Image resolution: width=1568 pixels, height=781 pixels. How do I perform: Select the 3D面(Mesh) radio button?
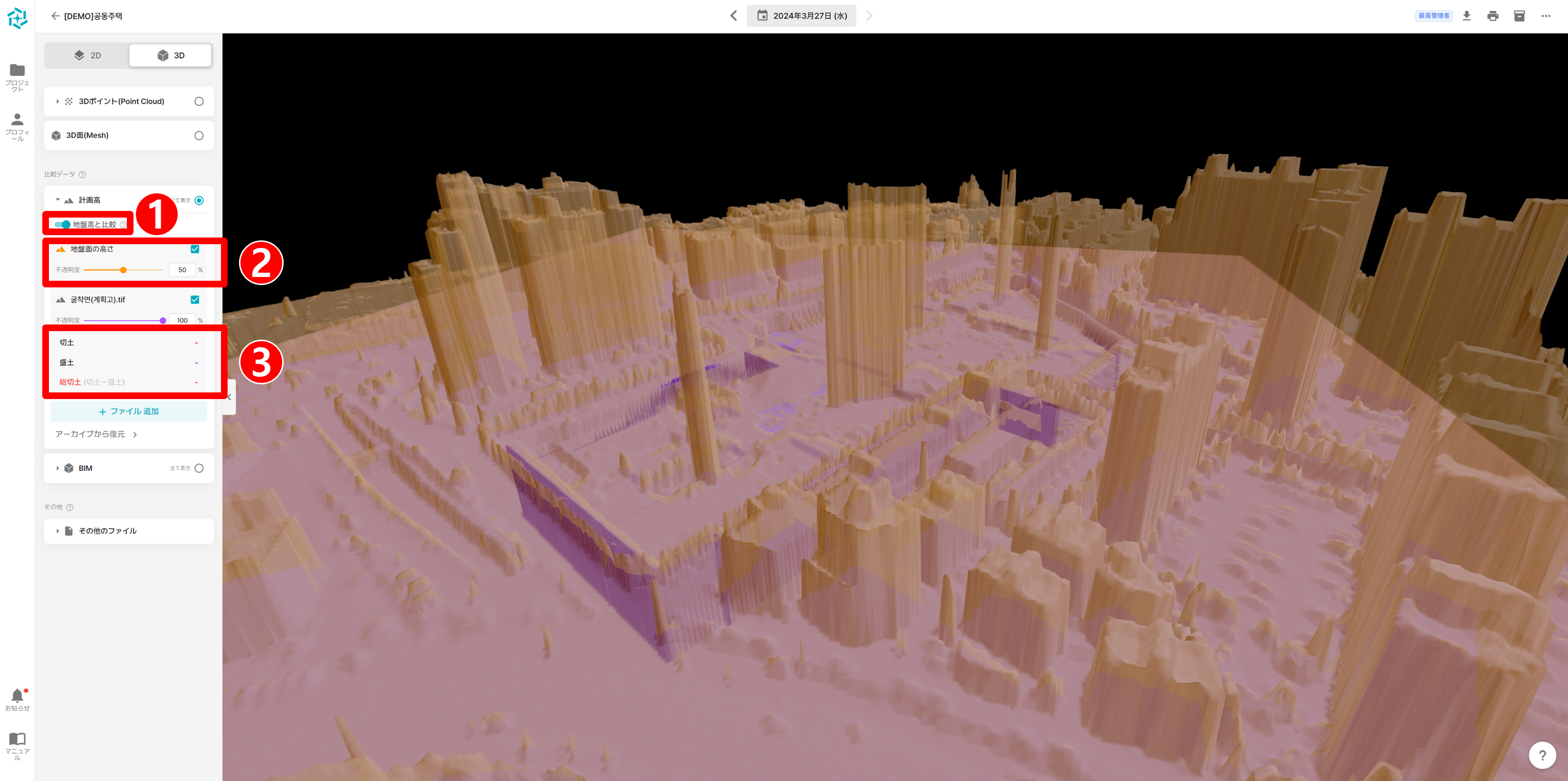pos(199,136)
